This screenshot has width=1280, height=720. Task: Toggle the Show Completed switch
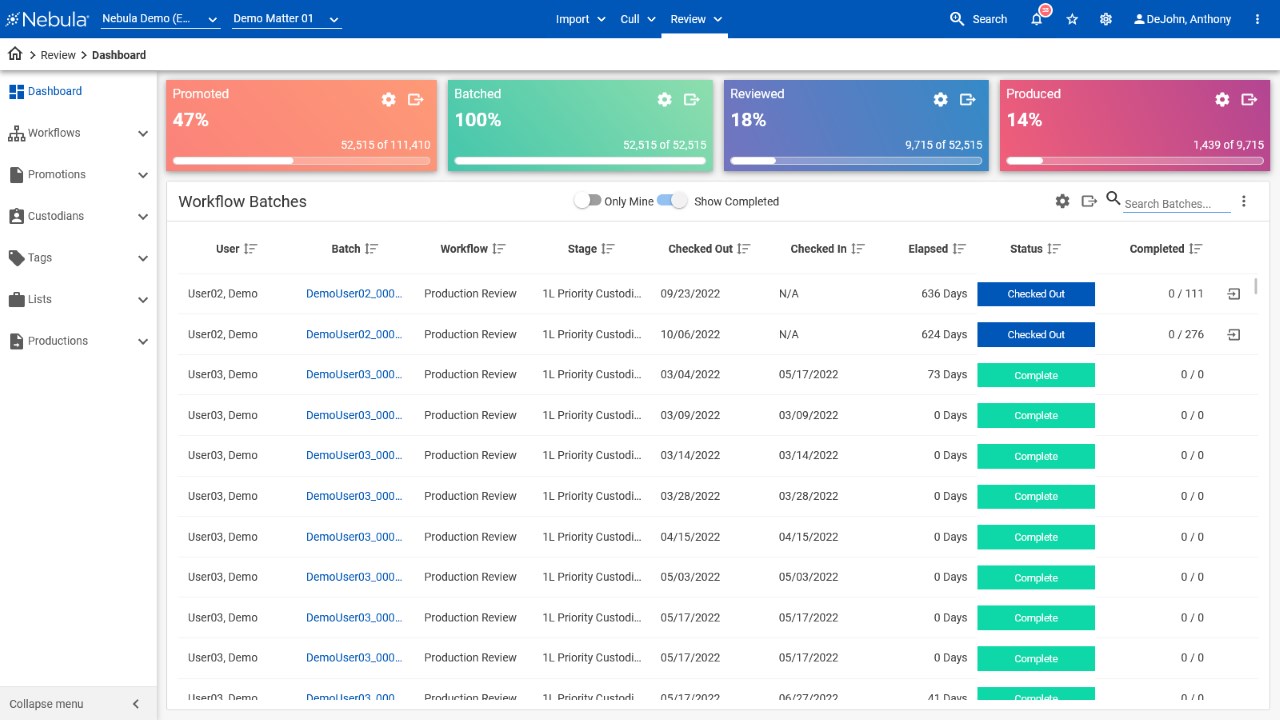[672, 201]
